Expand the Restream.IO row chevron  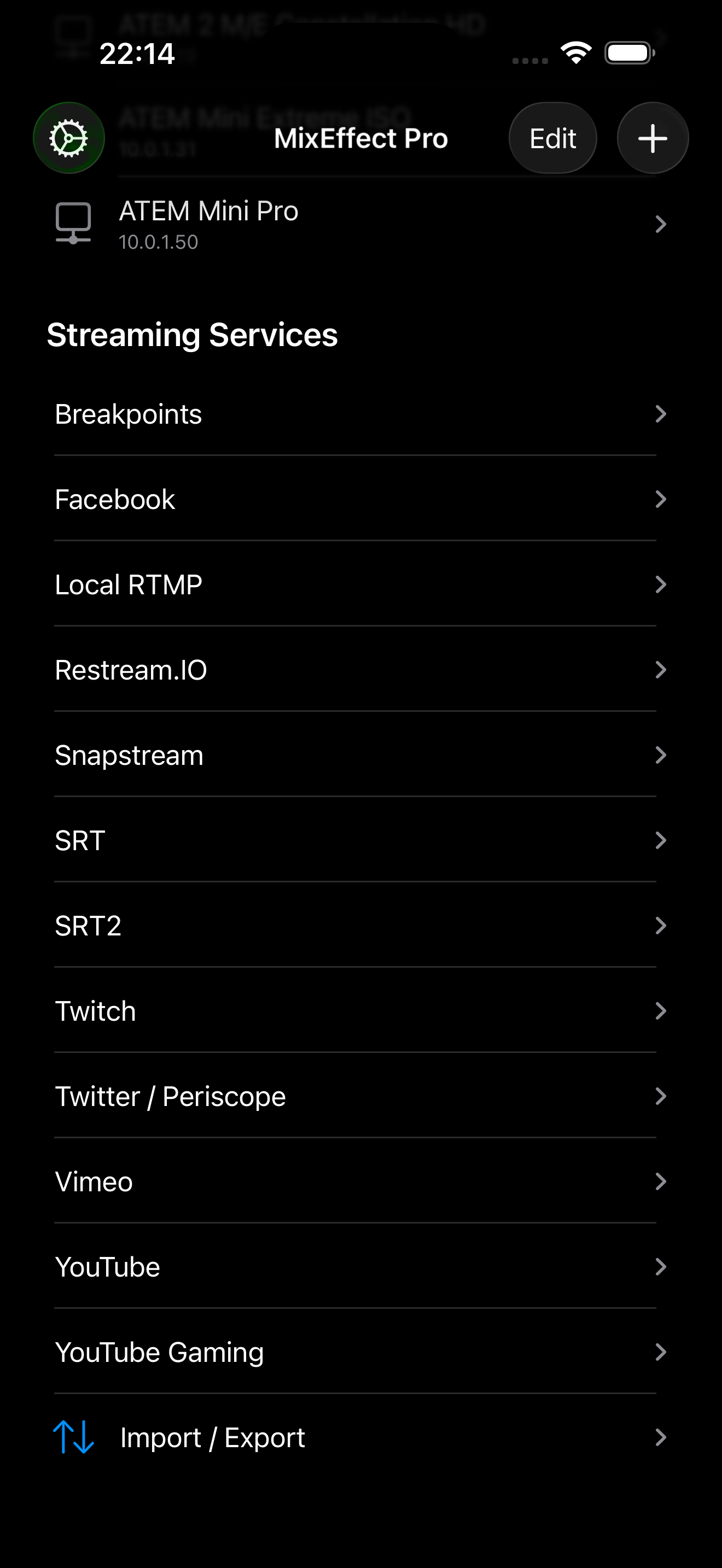(661, 670)
